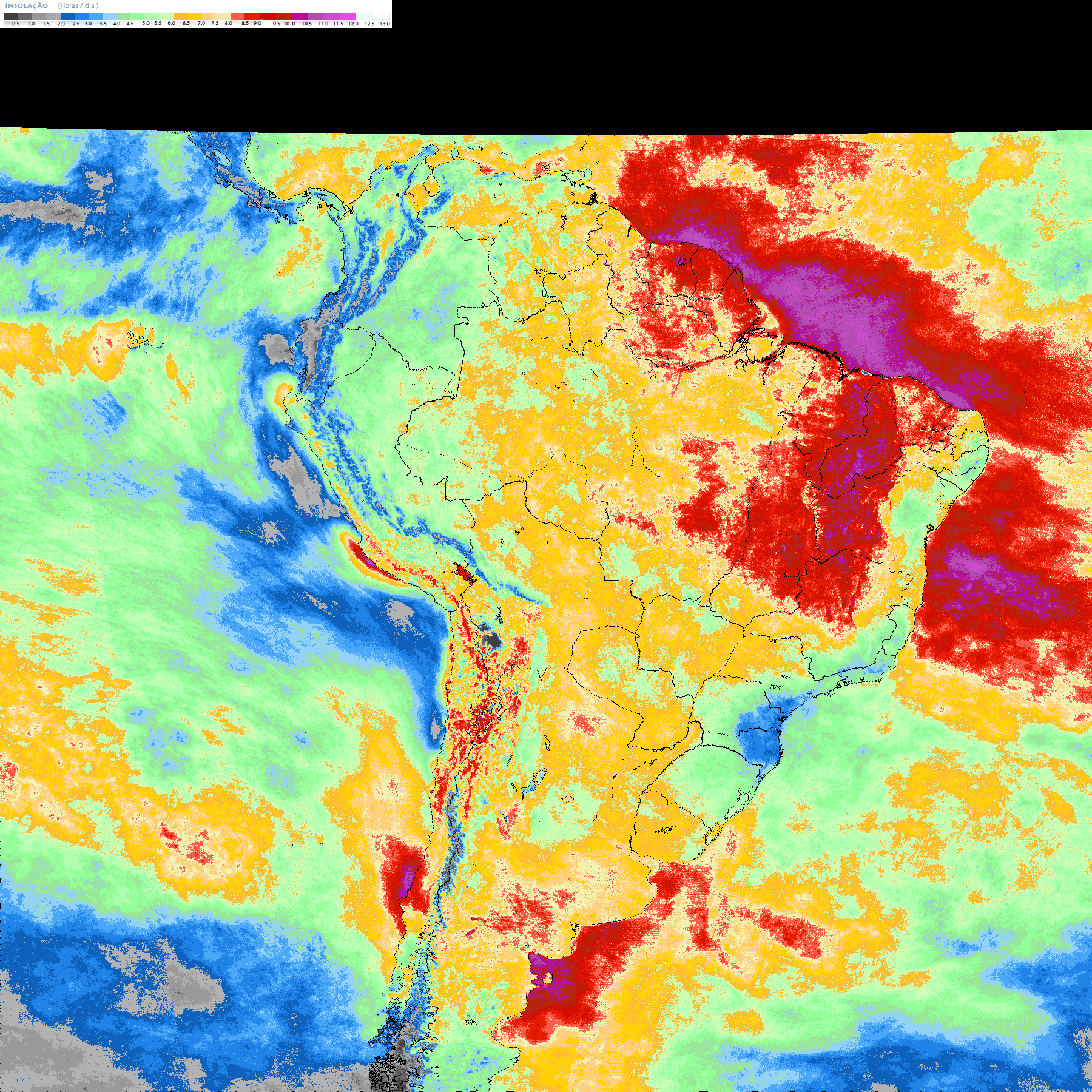Click the '12.5' legend value
The height and width of the screenshot is (1092, 1092).
[369, 24]
